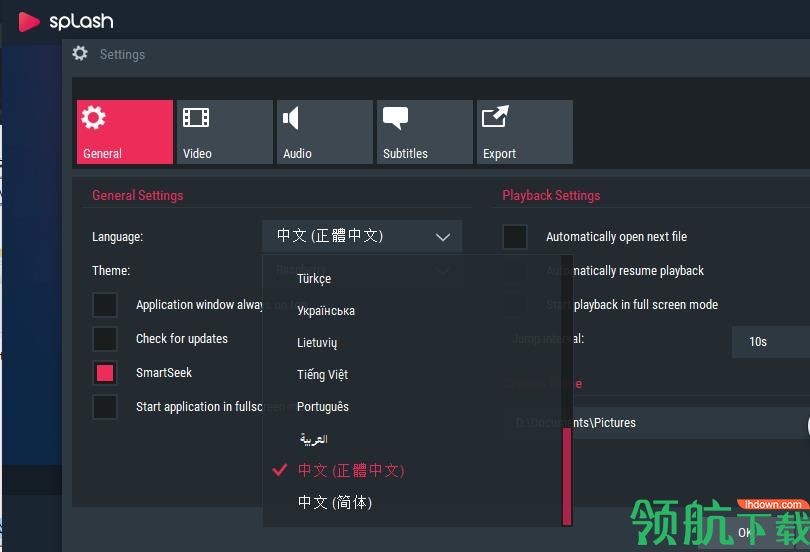Collapse the Language dropdown
This screenshot has width=810, height=552.
[362, 236]
